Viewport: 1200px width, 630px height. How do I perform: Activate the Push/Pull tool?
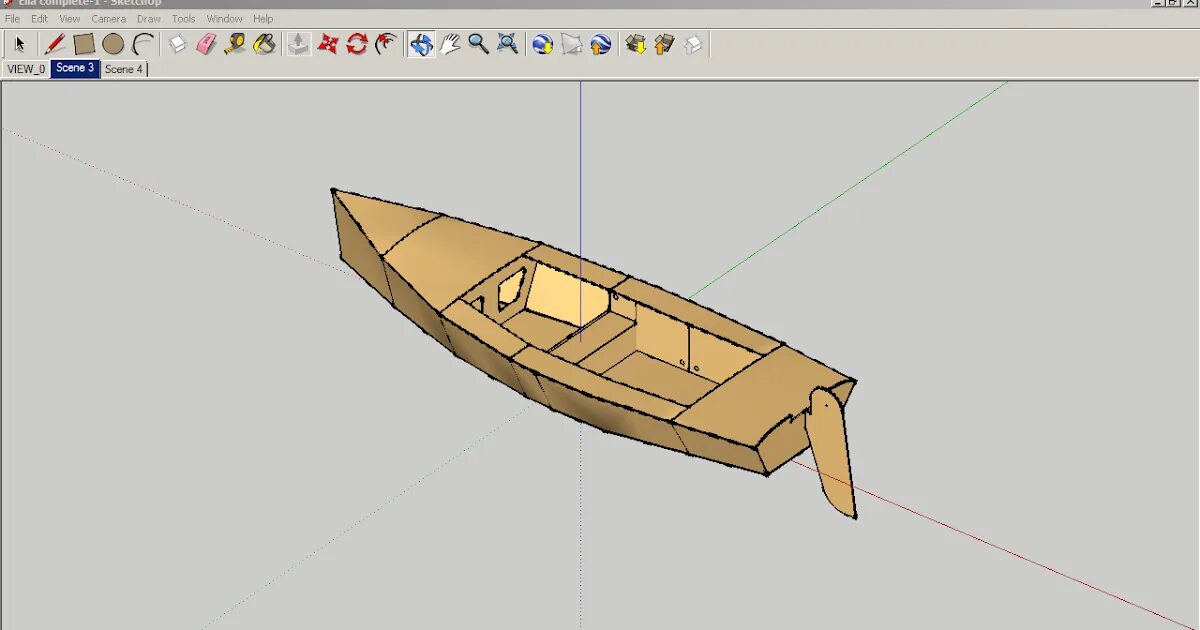[x=299, y=44]
